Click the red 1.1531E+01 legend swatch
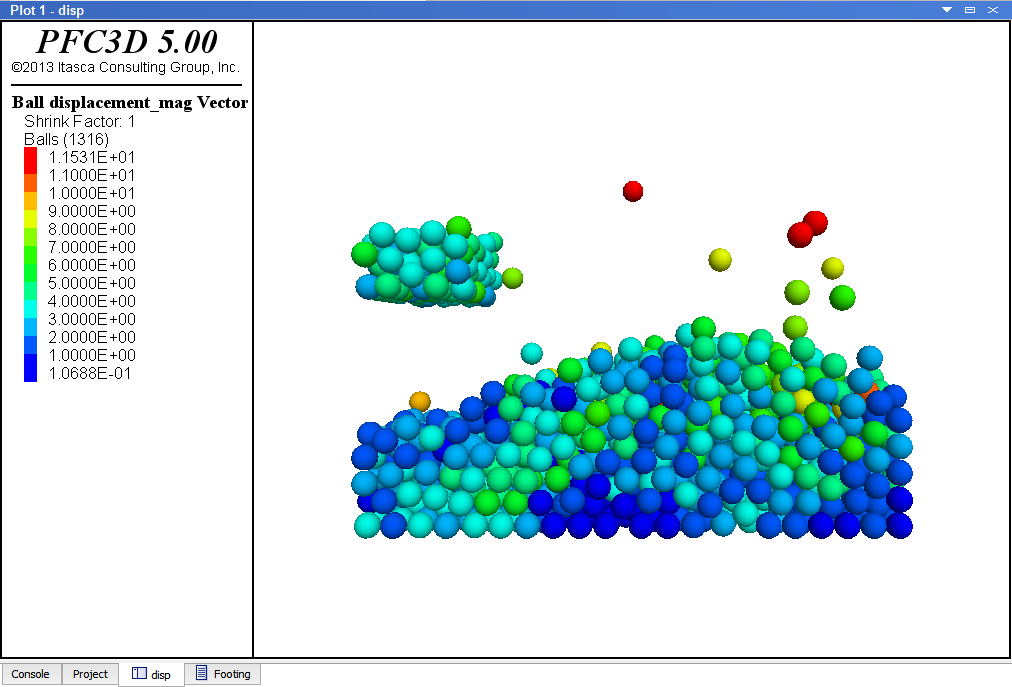Screen dimensions: 1012x687 (31, 157)
